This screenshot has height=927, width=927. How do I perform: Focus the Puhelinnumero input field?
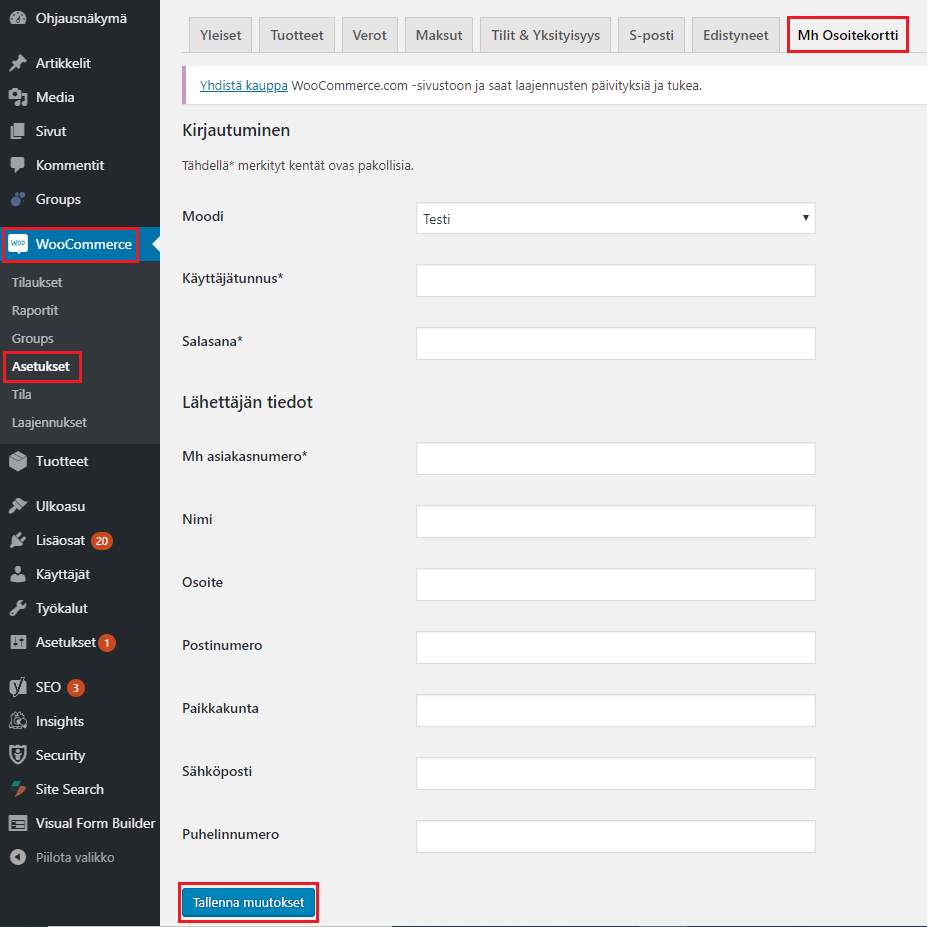point(615,837)
